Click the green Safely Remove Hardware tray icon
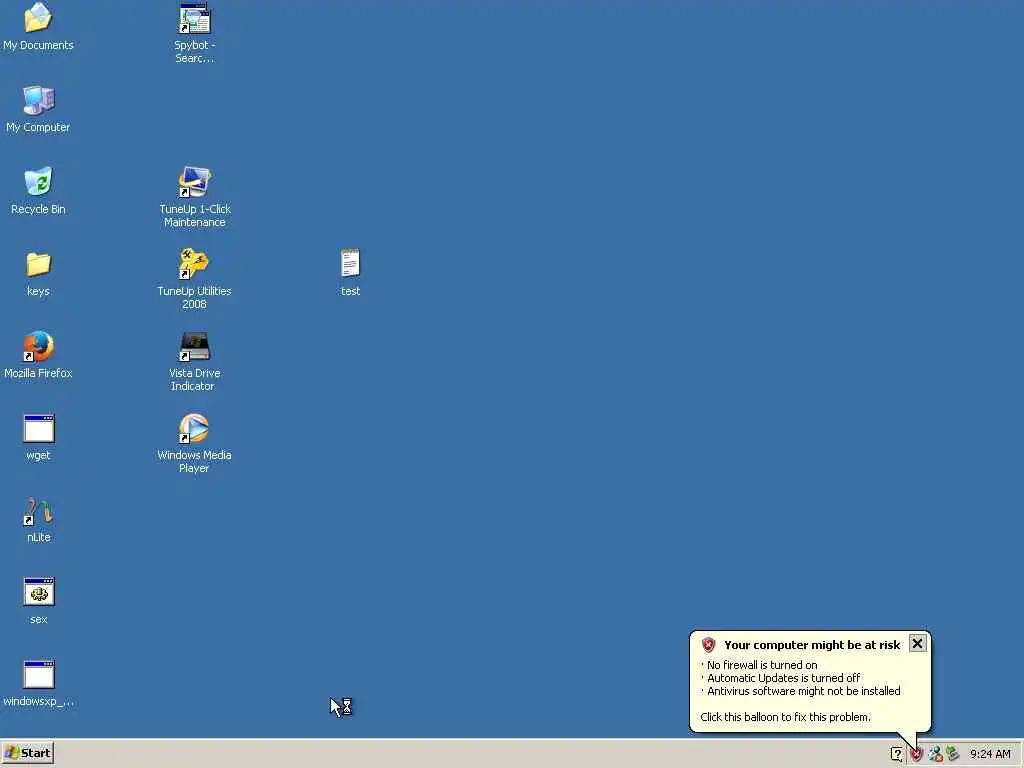This screenshot has height=768, width=1024. click(952, 754)
